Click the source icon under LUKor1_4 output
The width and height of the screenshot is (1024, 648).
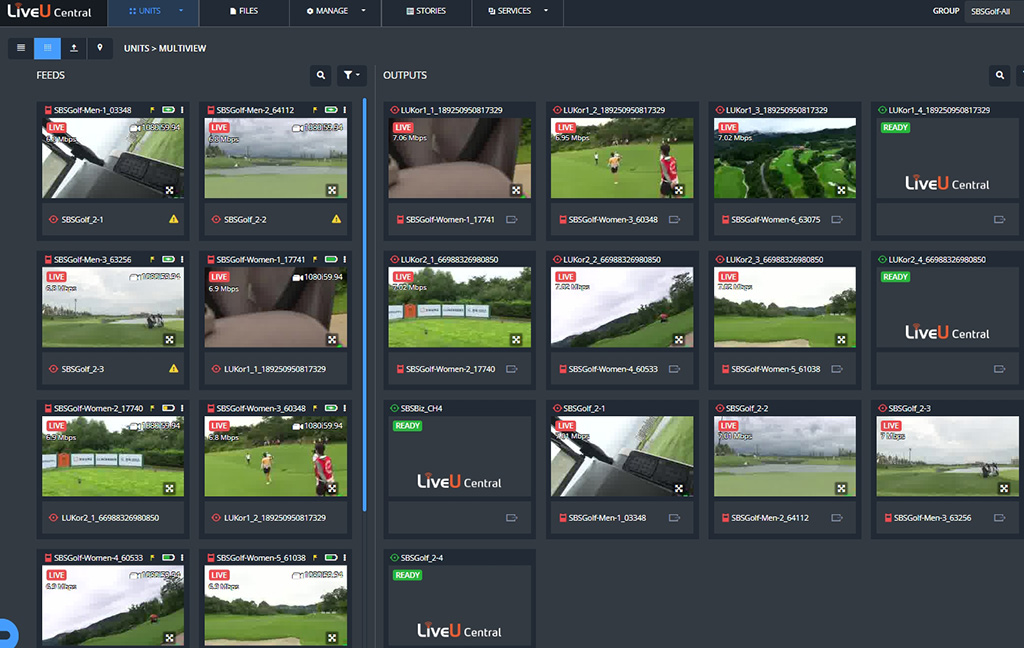(1000, 219)
